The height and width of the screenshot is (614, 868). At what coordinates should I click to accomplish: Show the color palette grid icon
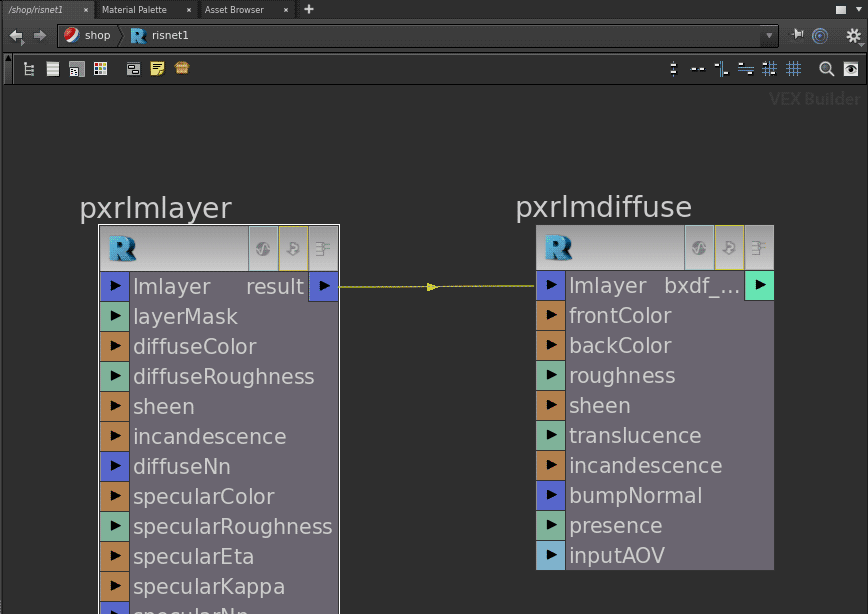coord(101,69)
